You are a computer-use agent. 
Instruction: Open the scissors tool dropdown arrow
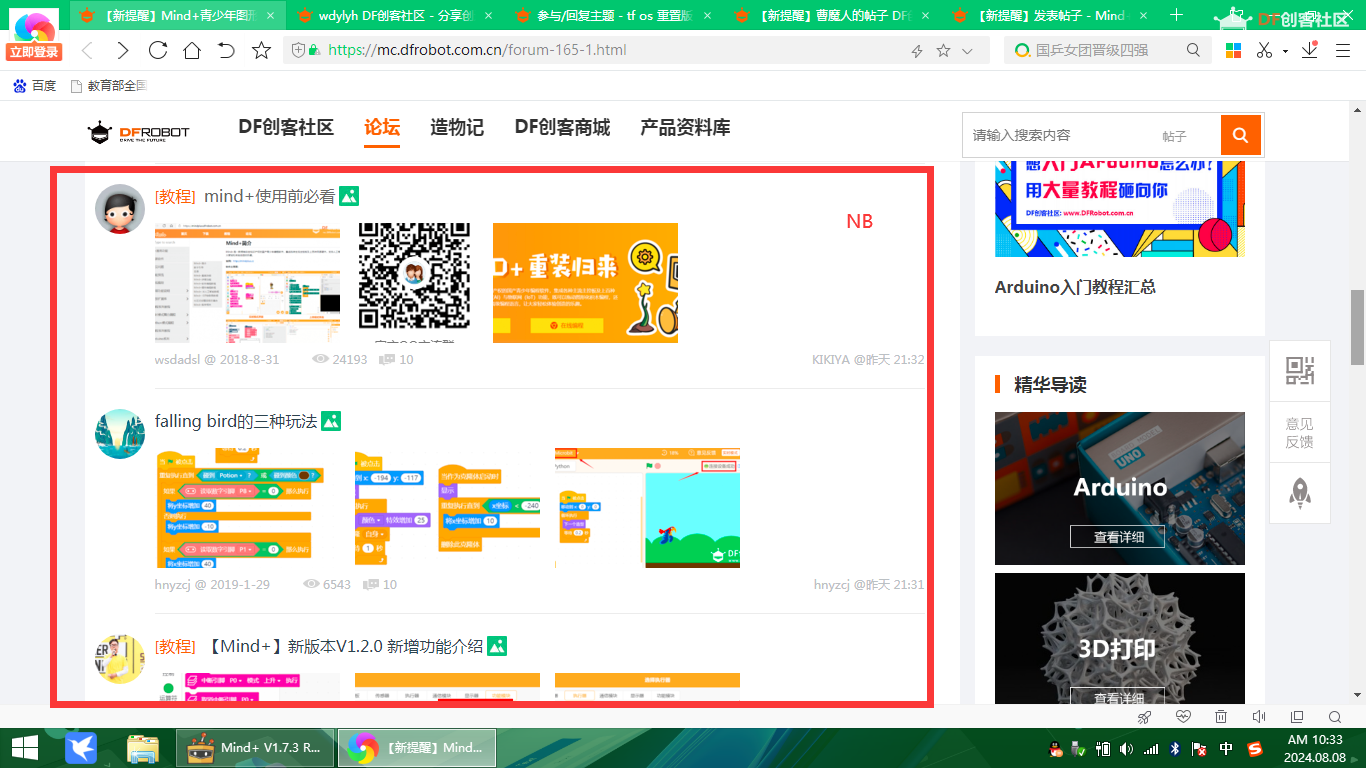(1285, 51)
